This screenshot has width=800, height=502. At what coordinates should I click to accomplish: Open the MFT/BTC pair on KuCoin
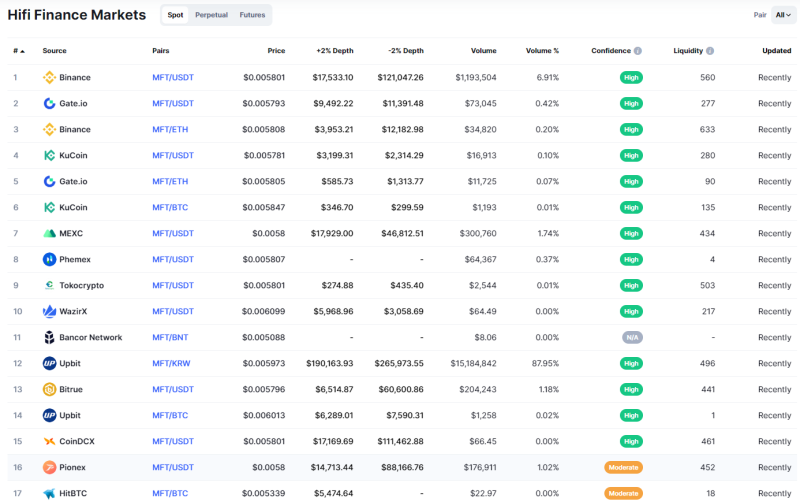tap(170, 208)
